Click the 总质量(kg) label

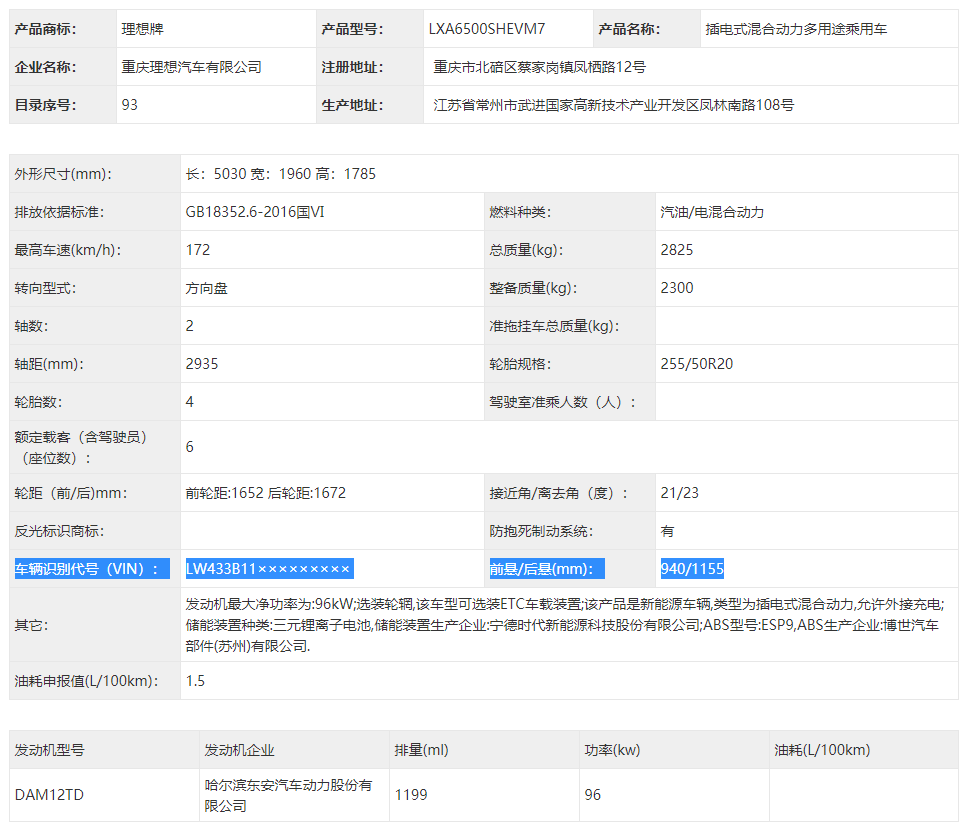pyautogui.click(x=526, y=250)
